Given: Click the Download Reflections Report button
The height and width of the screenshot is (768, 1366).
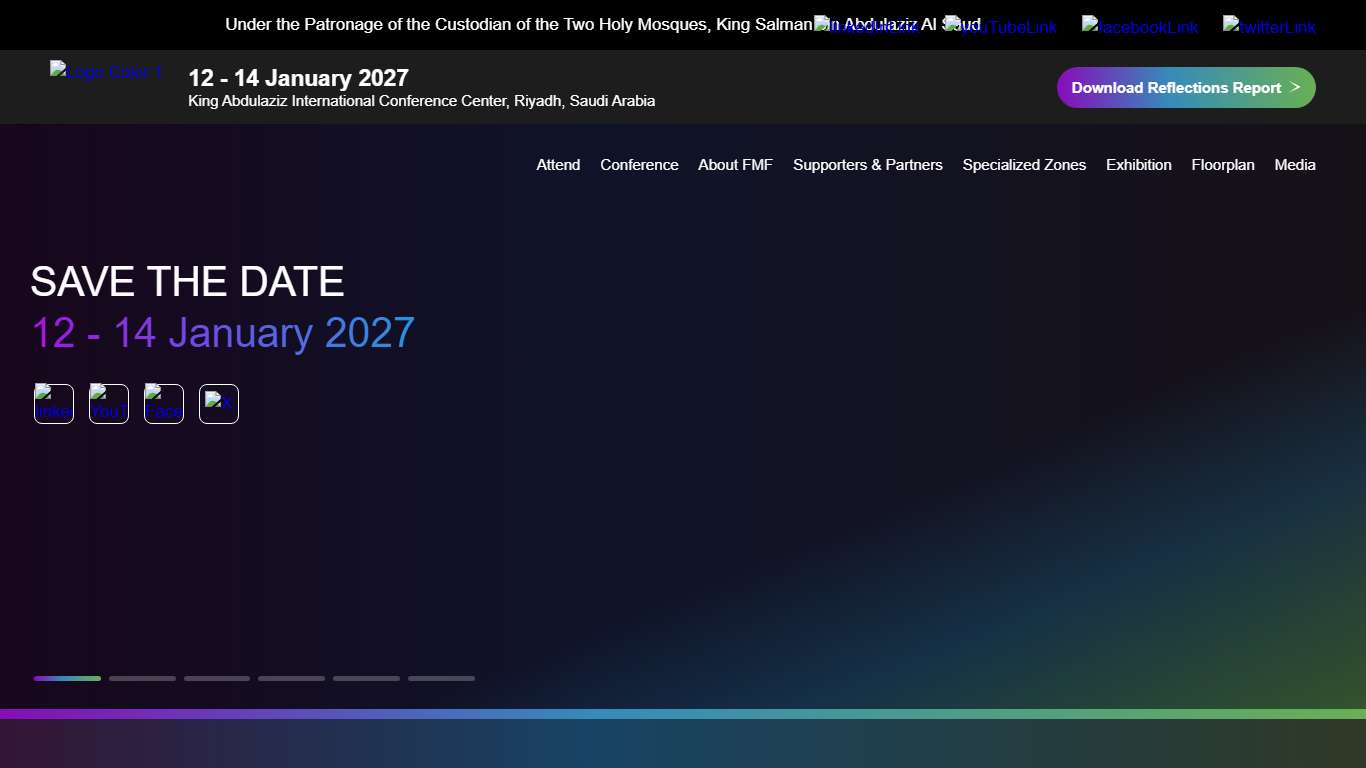Looking at the screenshot, I should pyautogui.click(x=1186, y=87).
